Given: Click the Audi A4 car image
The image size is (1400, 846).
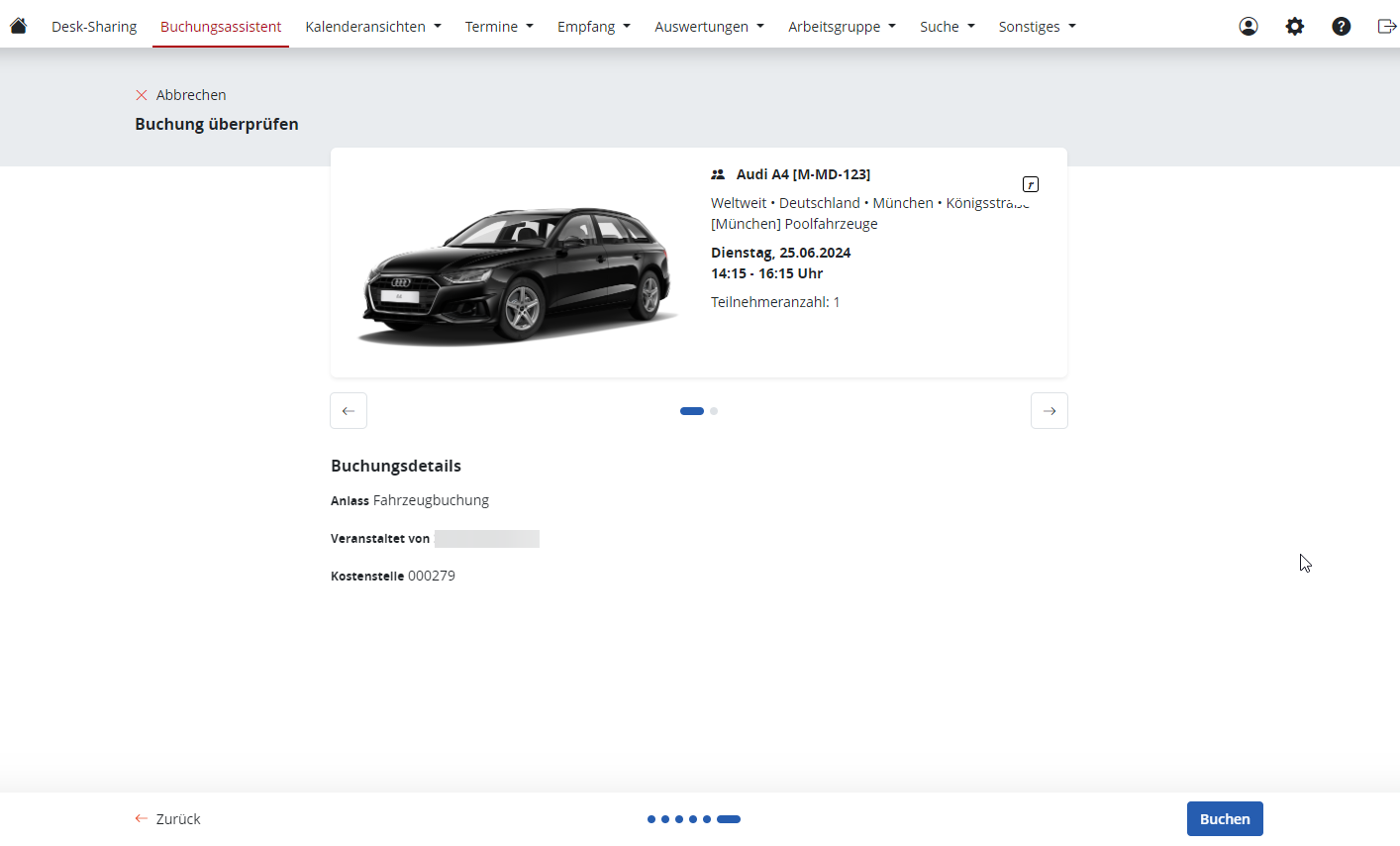Looking at the screenshot, I should (517, 276).
